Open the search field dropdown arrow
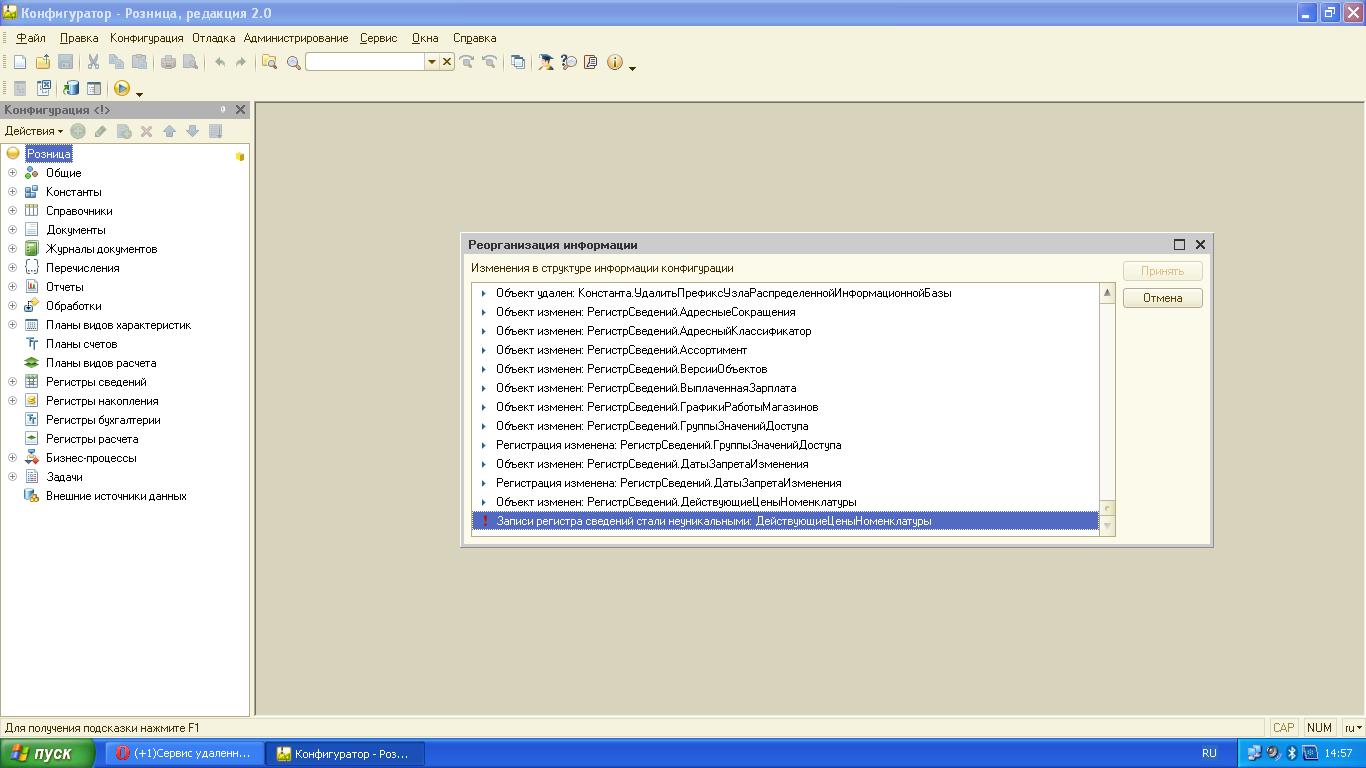1366x768 pixels. point(432,62)
